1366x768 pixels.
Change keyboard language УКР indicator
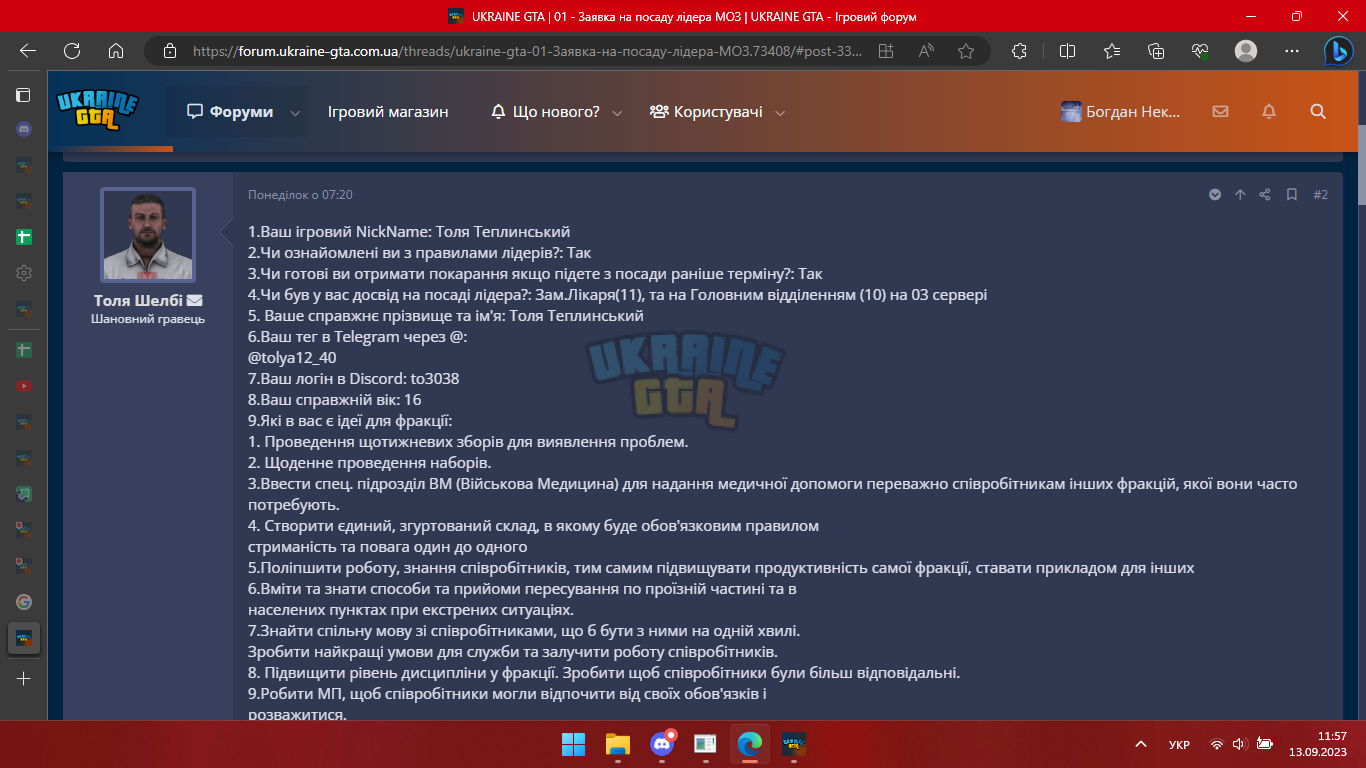pos(1179,744)
